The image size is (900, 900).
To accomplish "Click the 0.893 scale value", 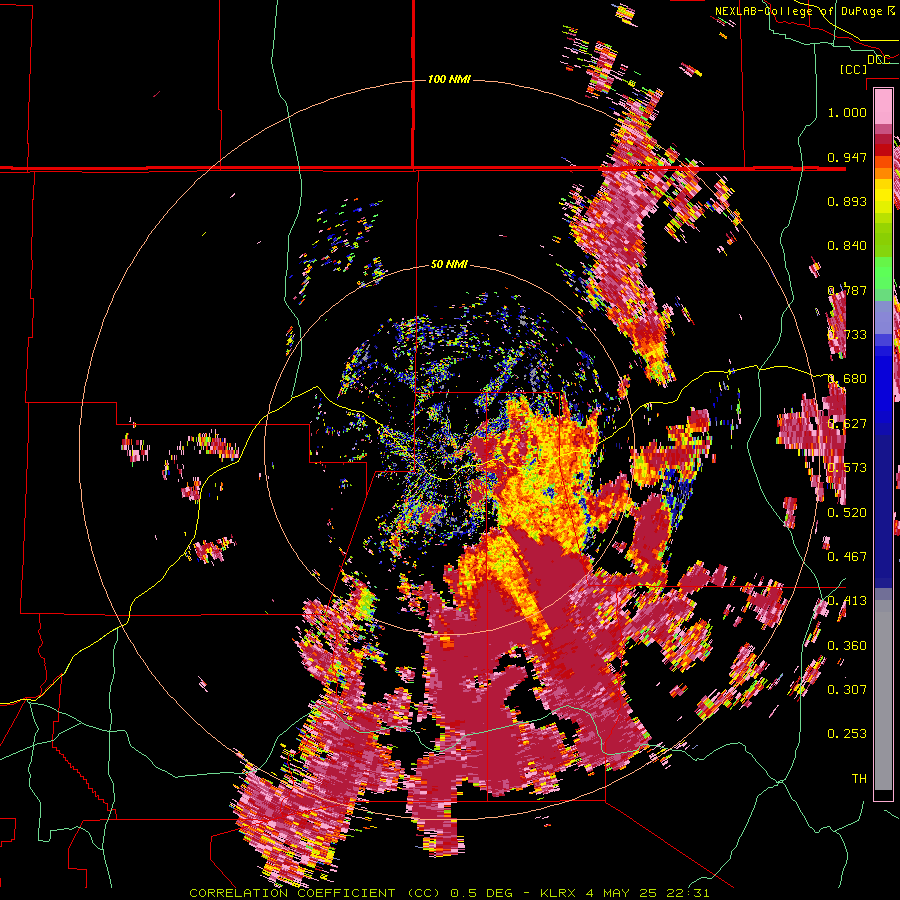I will point(847,201).
